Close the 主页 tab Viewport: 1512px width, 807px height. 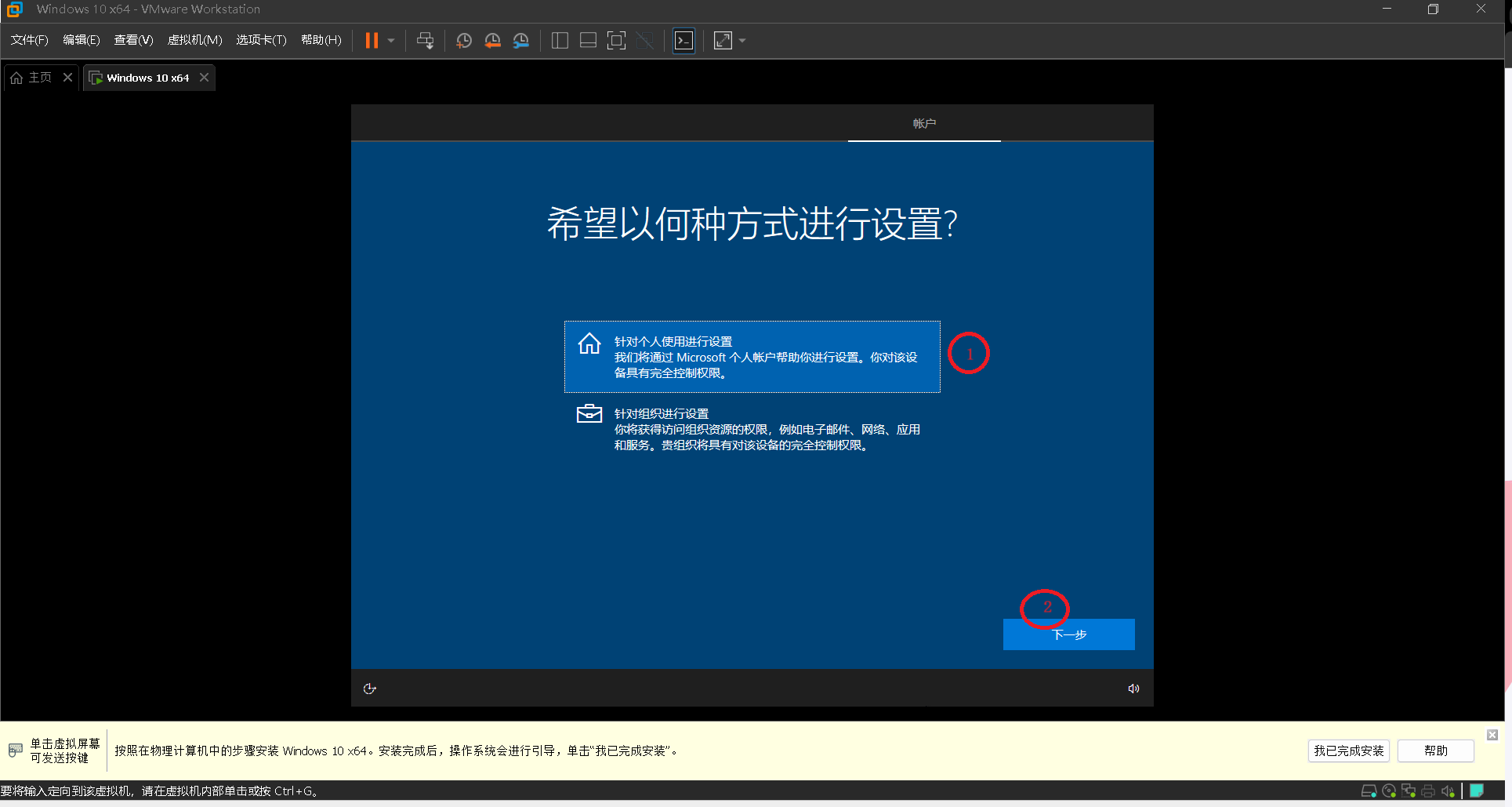pos(68,77)
